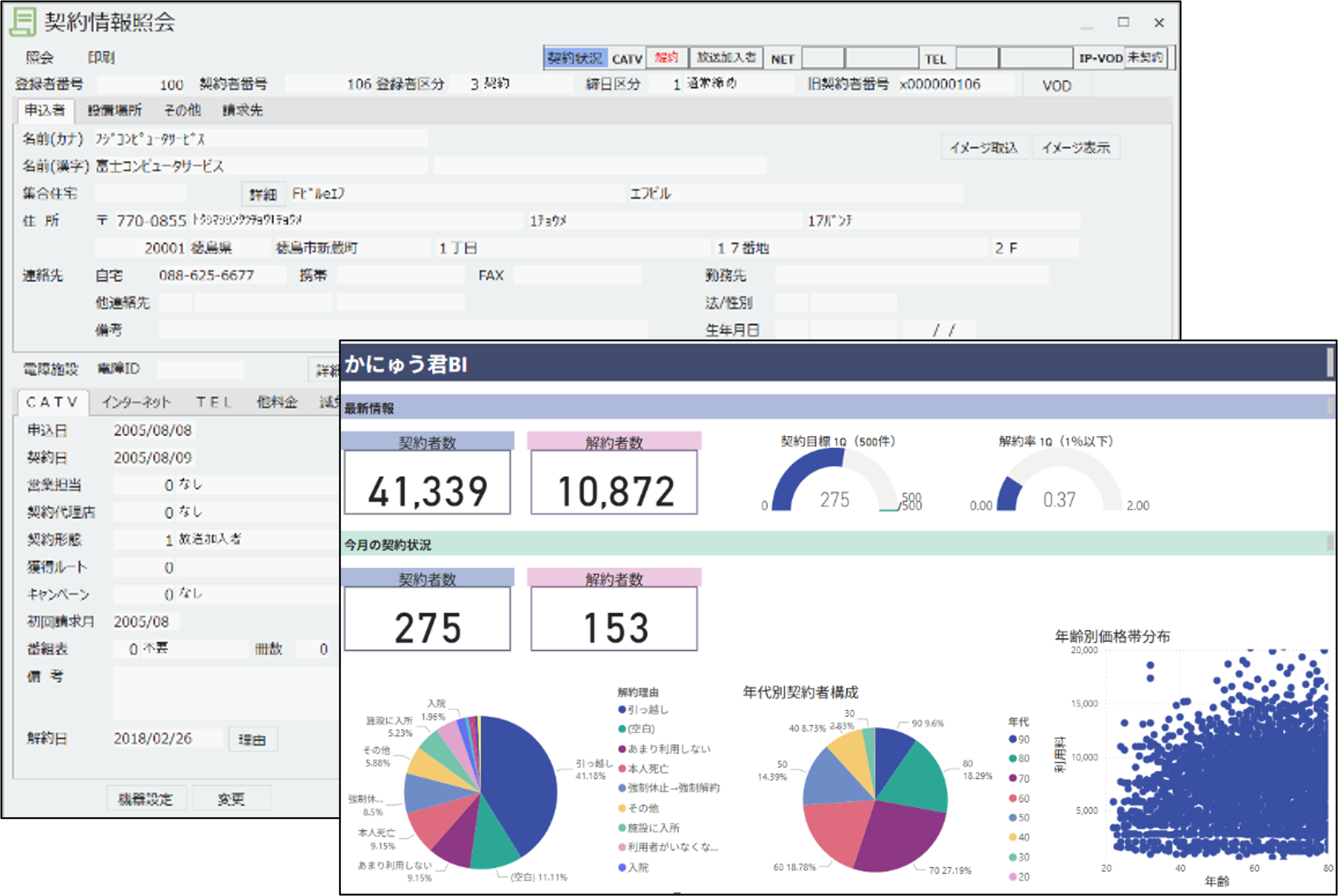Close the 契約情報照会 window
Image resolution: width=1338 pixels, height=896 pixels.
click(1158, 23)
